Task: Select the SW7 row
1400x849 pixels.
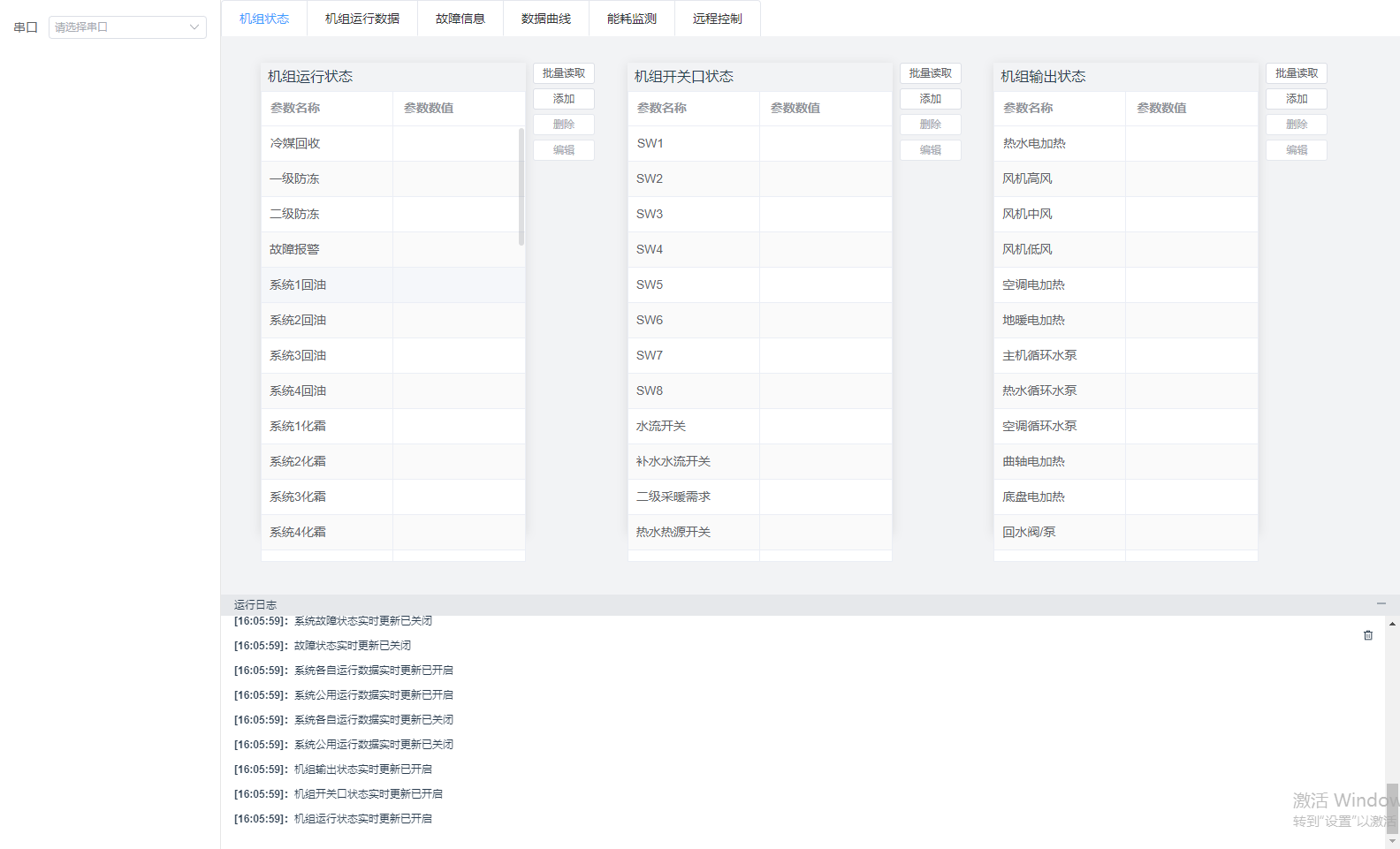Action: point(760,355)
